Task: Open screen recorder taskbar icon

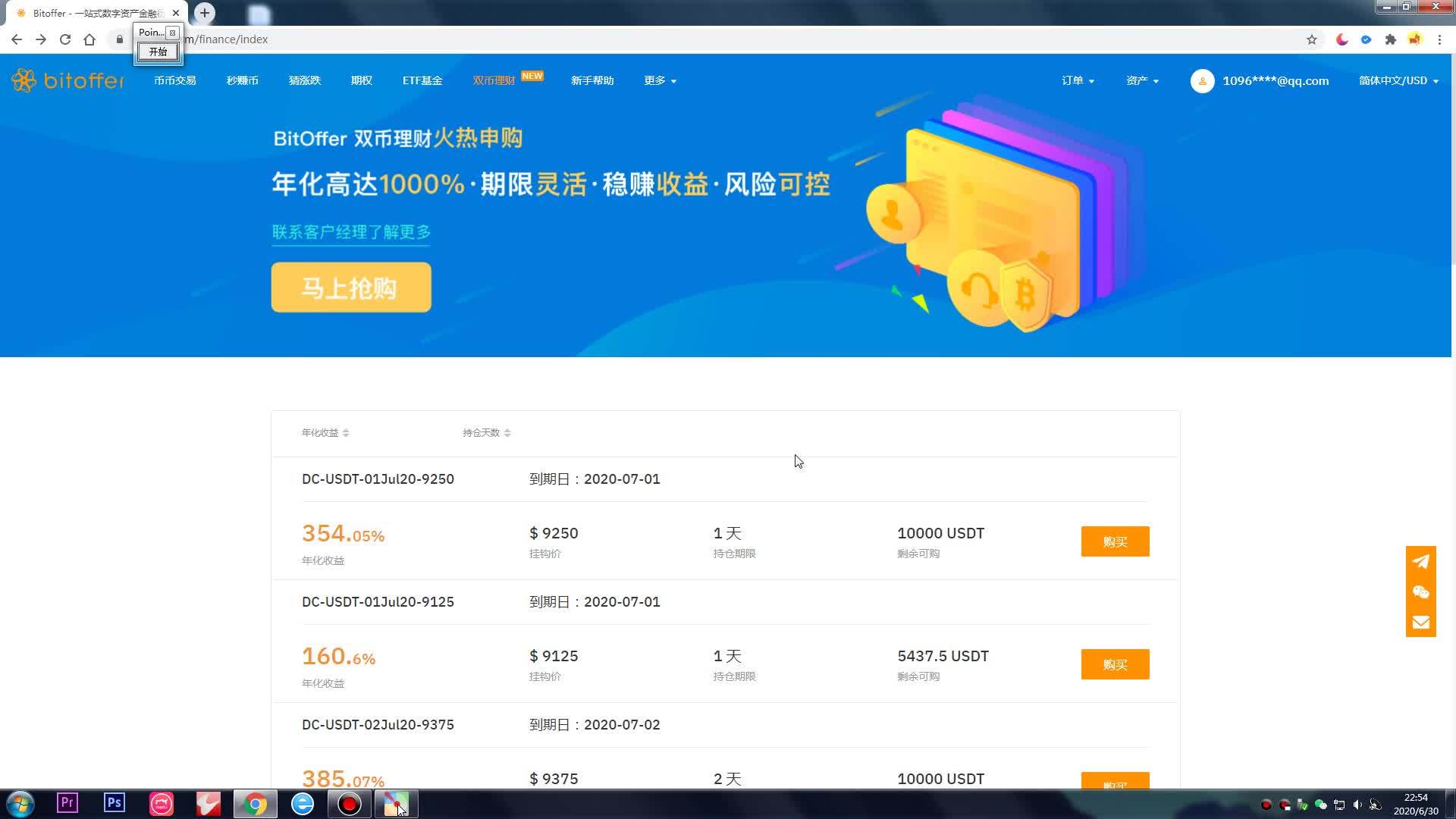Action: click(350, 804)
